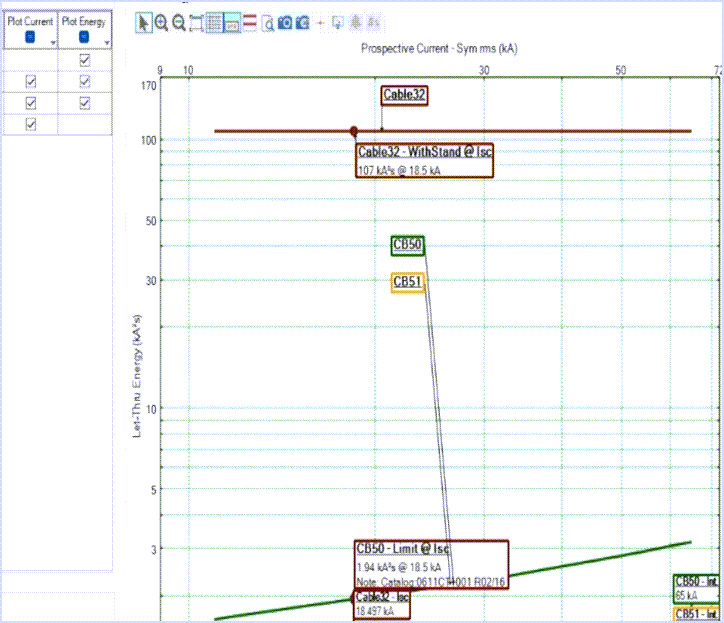
Task: Open the Plot Energy column dropdown arrow
Action: [x=105, y=41]
